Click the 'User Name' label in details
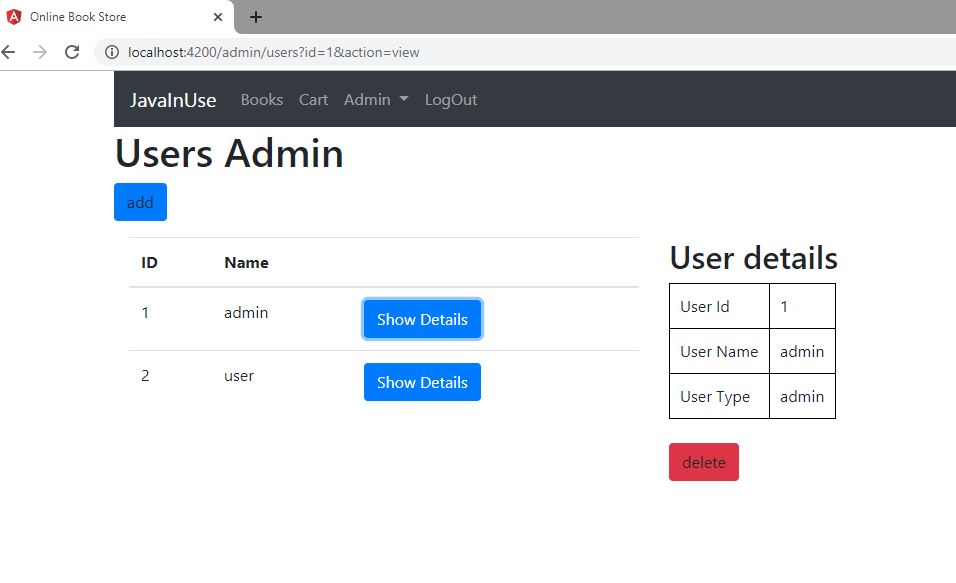Viewport: 956px width, 583px height. (x=719, y=352)
